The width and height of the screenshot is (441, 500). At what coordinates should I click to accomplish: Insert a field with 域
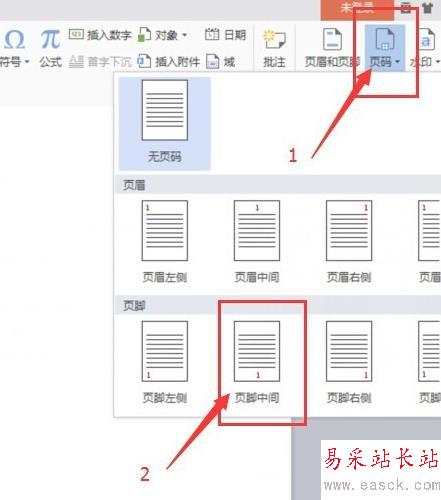point(220,62)
